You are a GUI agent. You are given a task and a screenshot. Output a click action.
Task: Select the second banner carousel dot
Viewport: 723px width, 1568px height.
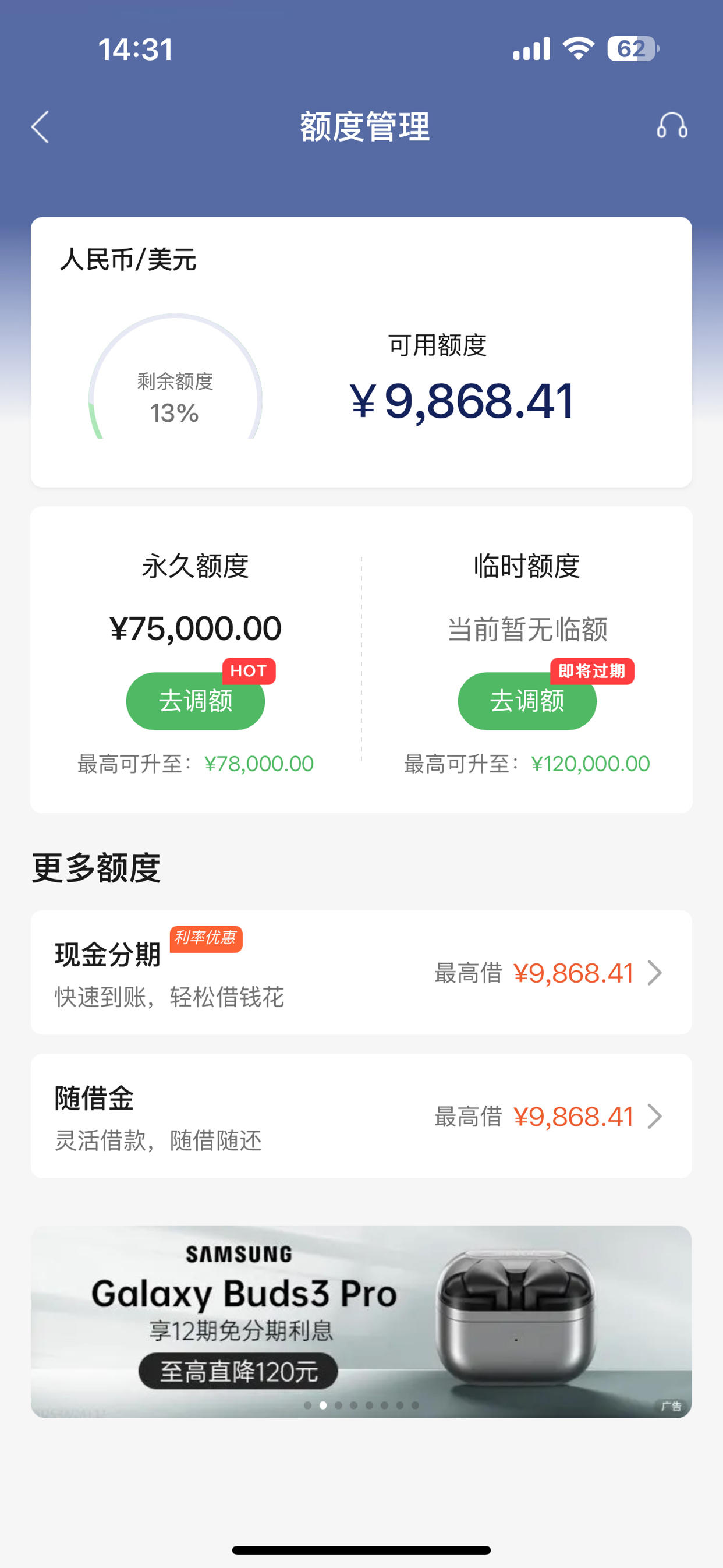click(x=323, y=1405)
